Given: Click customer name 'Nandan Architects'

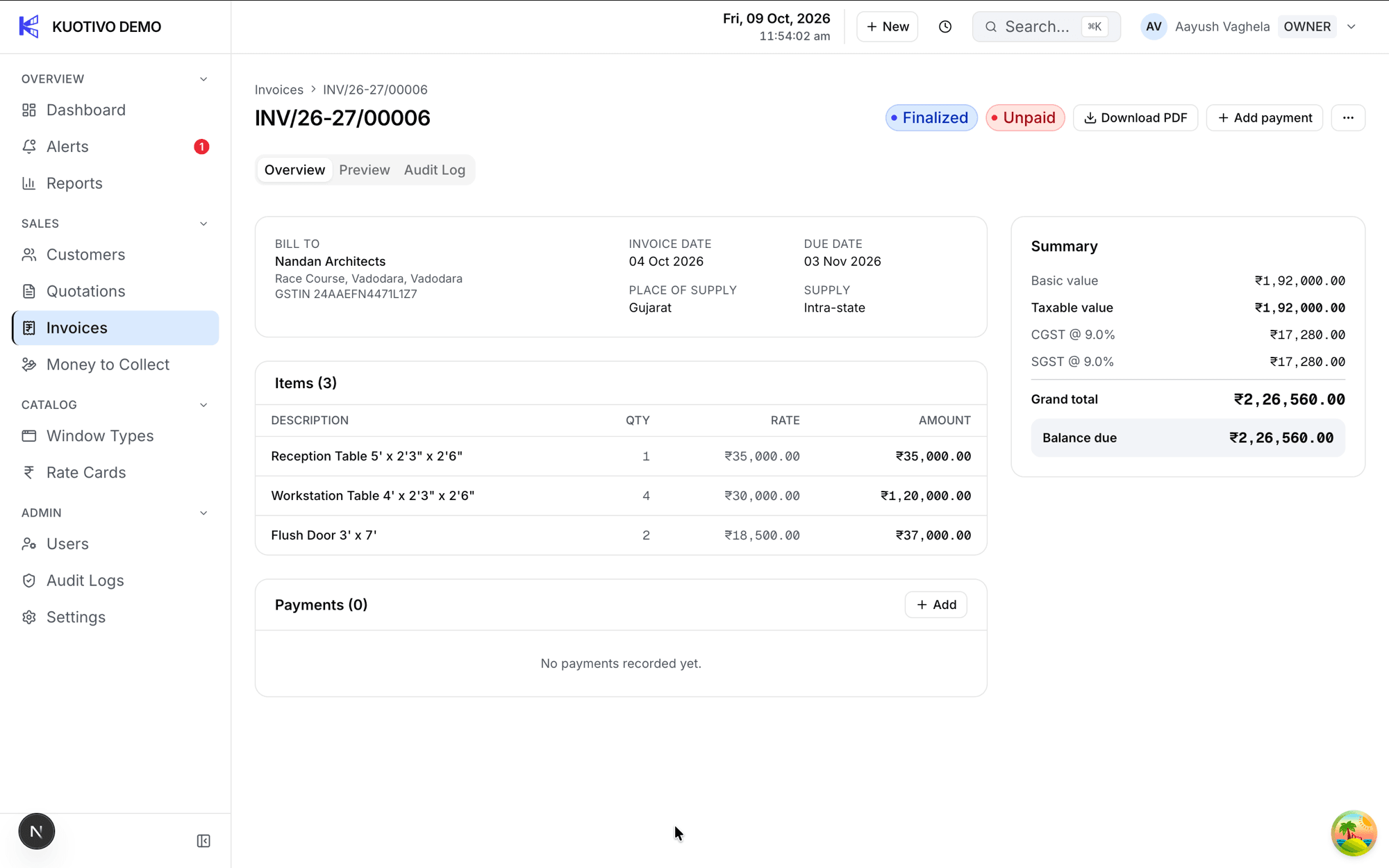Looking at the screenshot, I should [x=330, y=261].
